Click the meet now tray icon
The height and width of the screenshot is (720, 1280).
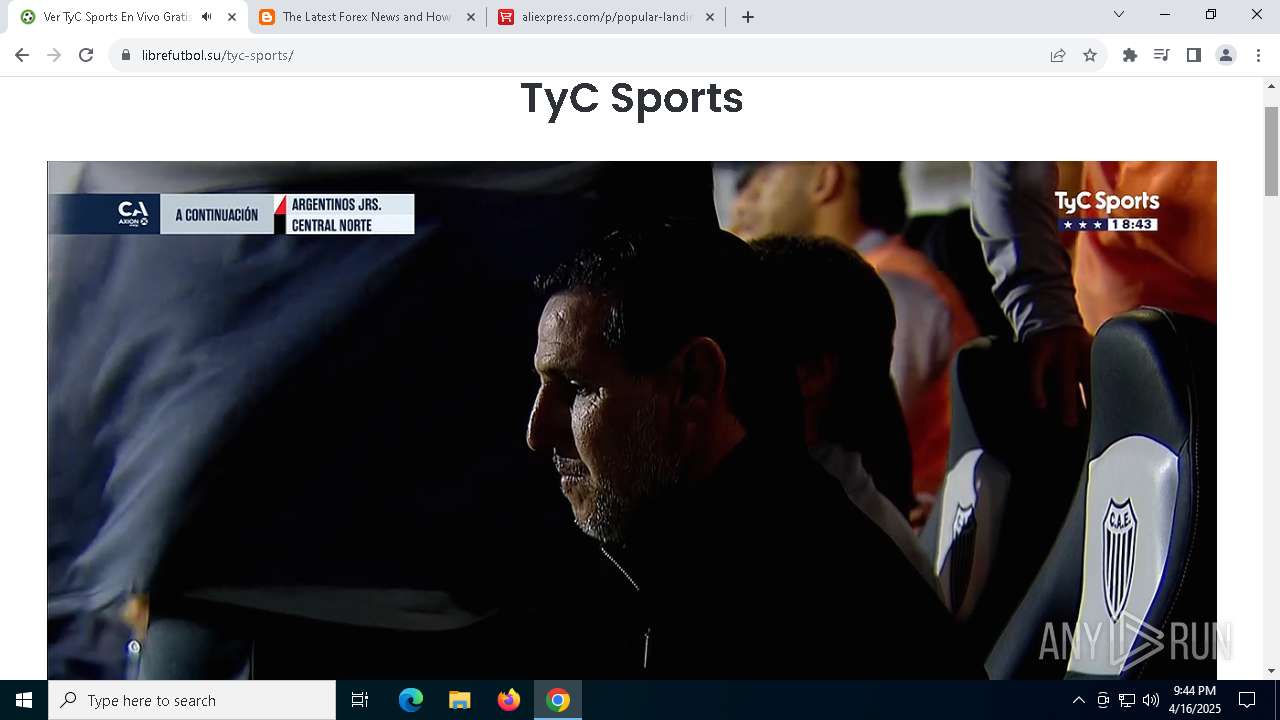pyautogui.click(x=1103, y=700)
